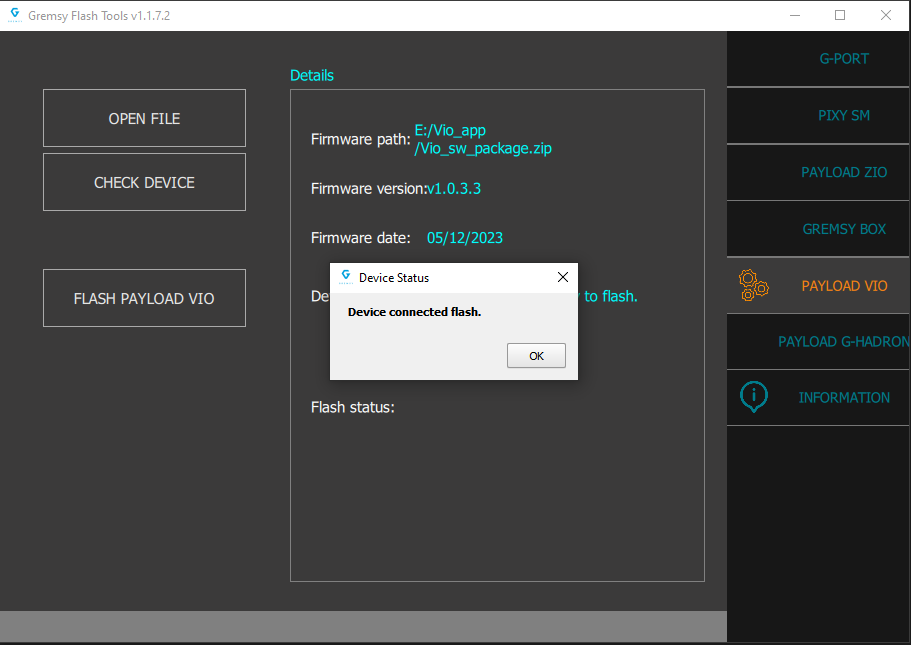The width and height of the screenshot is (911, 645).
Task: Select the PAYLOAD ZIO tab
Action: [x=843, y=172]
